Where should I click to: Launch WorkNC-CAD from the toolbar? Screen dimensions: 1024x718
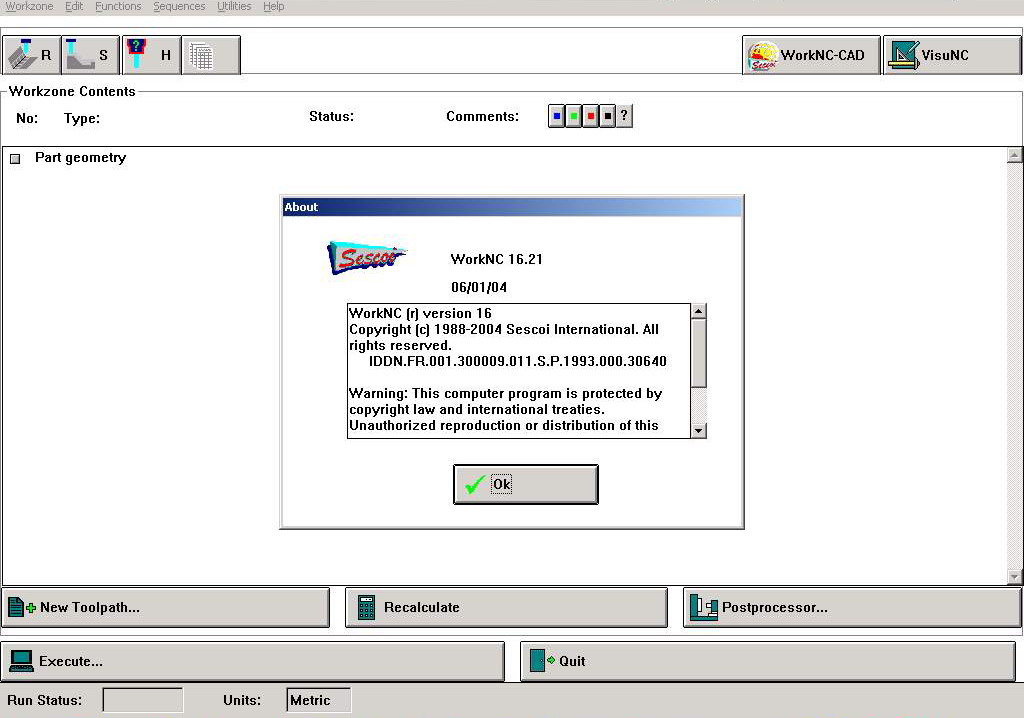click(811, 55)
